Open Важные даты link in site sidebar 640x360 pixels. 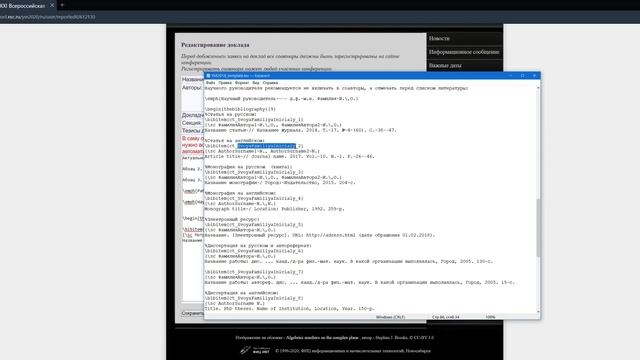(x=445, y=65)
